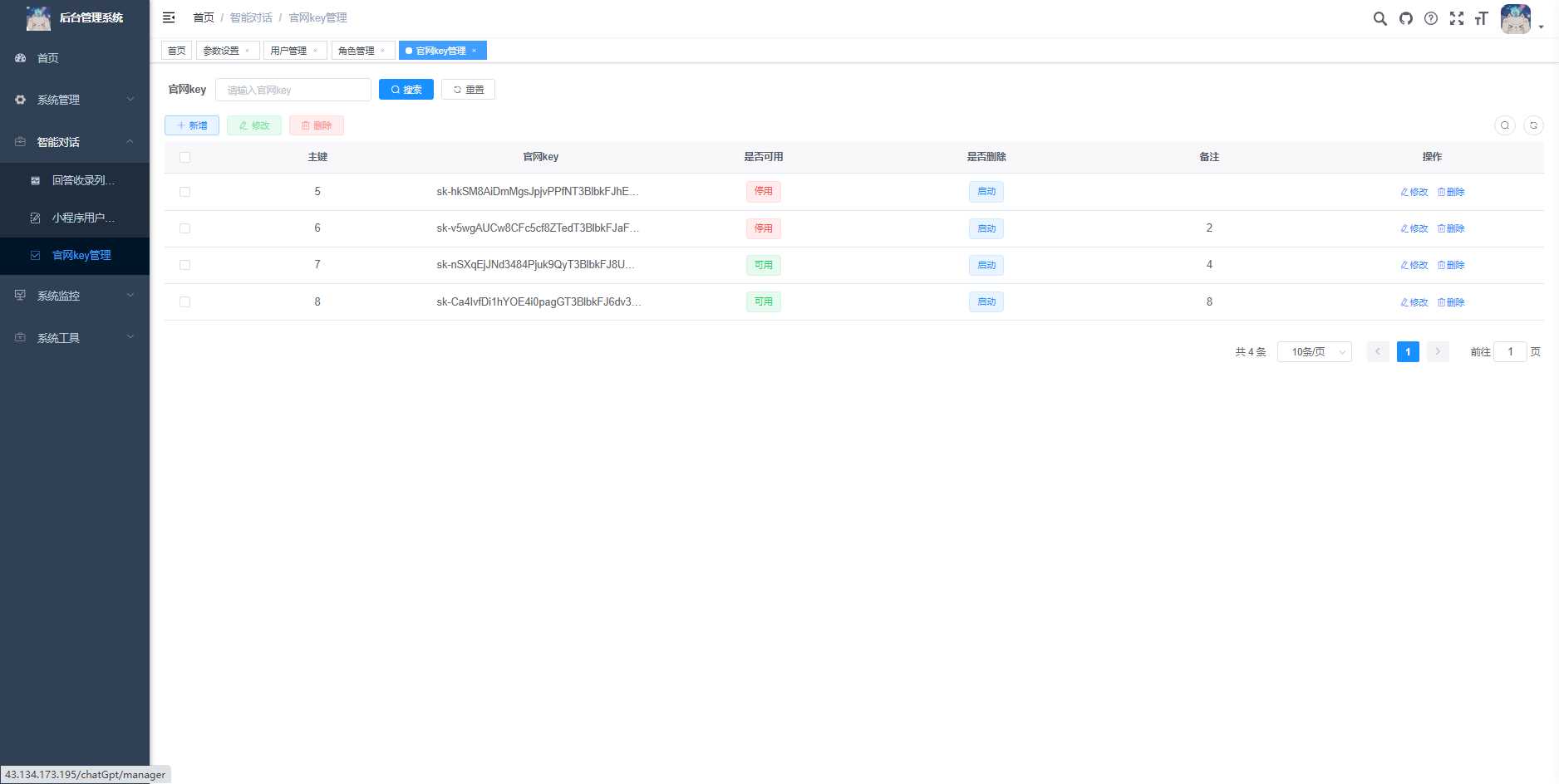Screen dimensions: 1559x784
Task: Open the 10条/页 page size dropdown
Action: point(1314,351)
